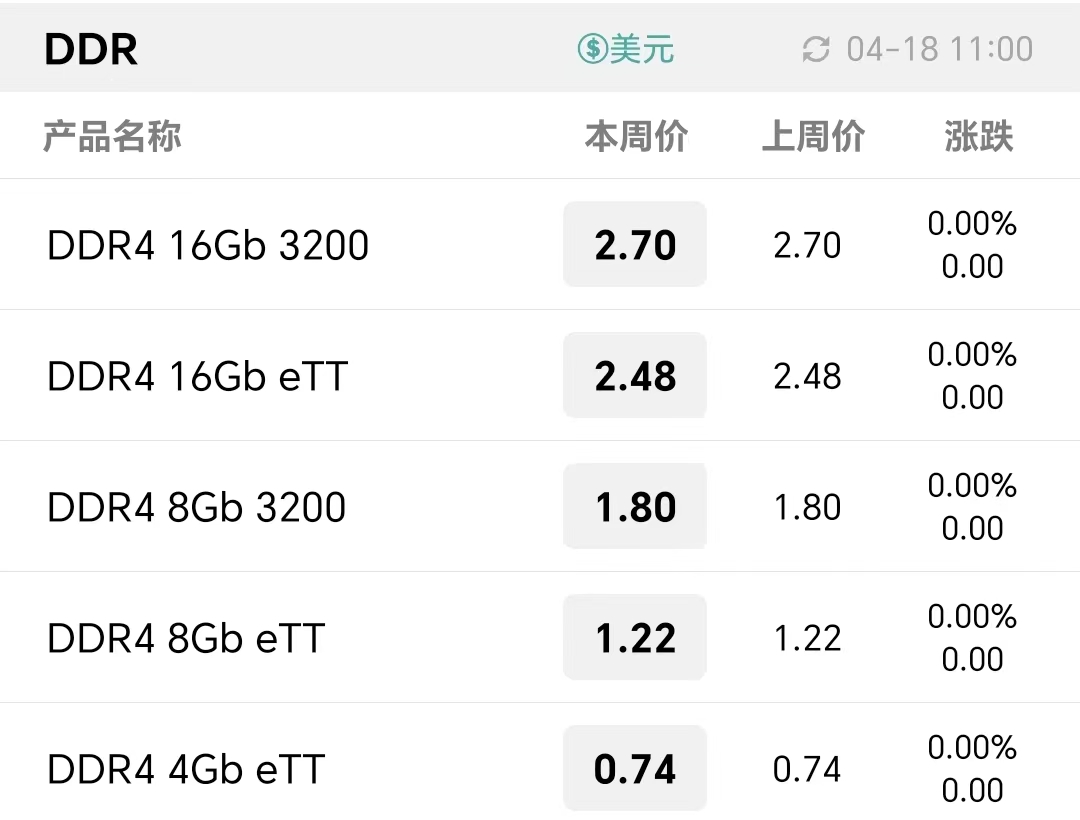Tap the bold 1.22 price box
Image resolution: width=1080 pixels, height=820 pixels.
tap(635, 638)
